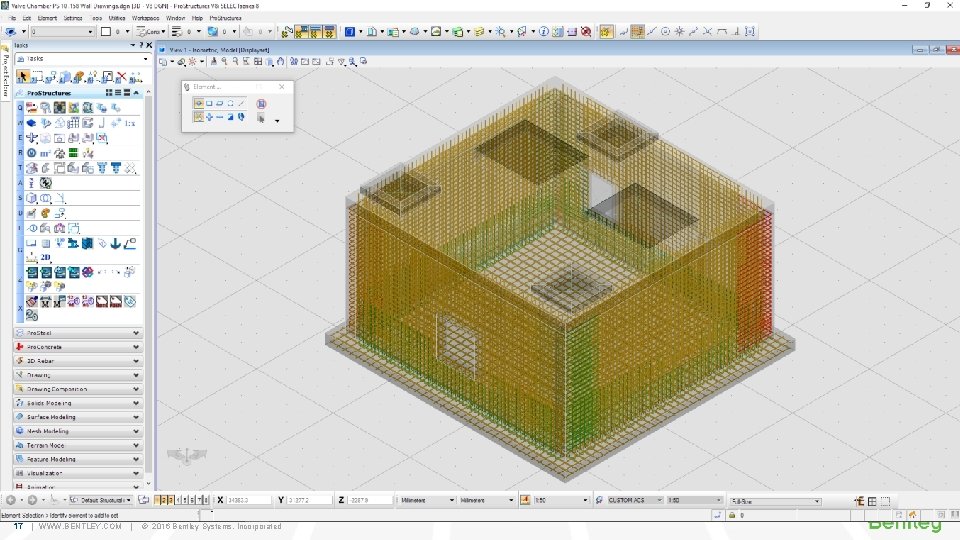Click the red X Delete Element tool
The height and width of the screenshot is (540, 960).
click(121, 77)
